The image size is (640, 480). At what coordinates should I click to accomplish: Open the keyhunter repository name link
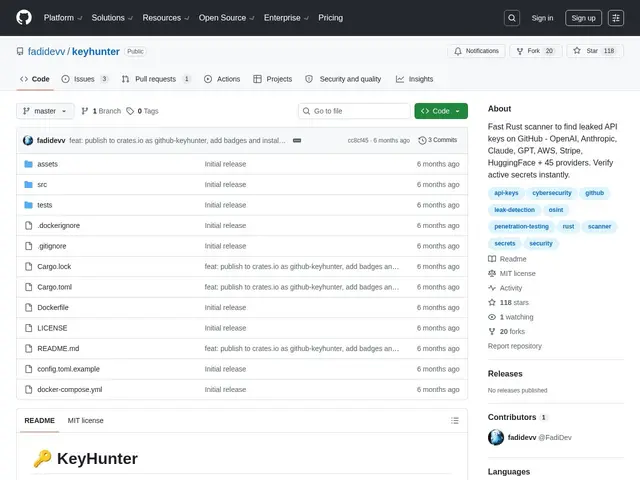pos(96,51)
